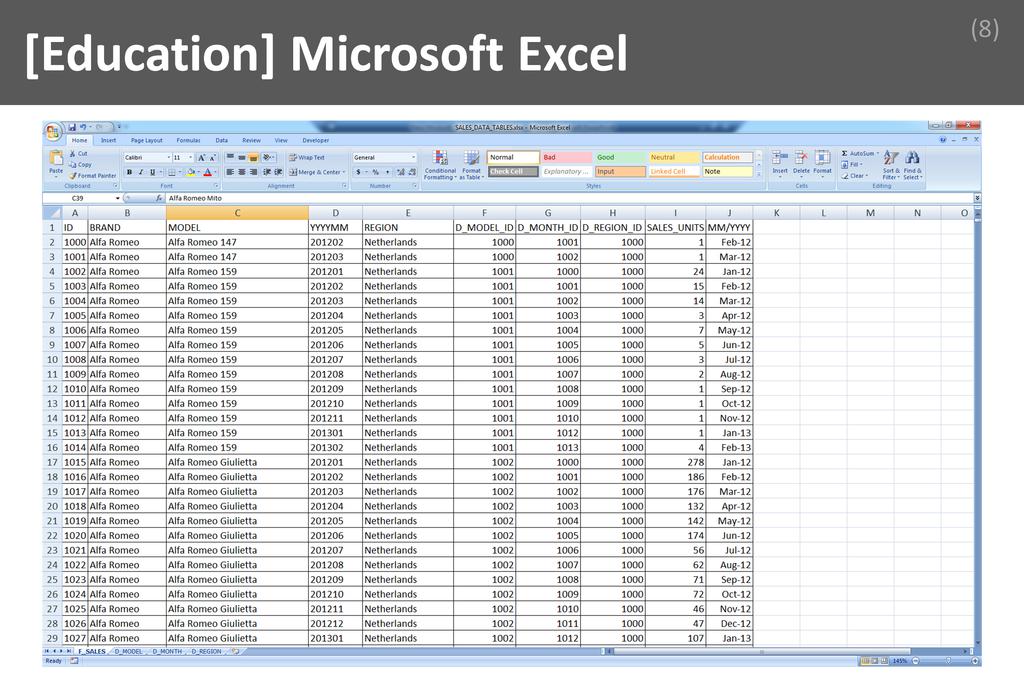Open Format as Table gallery

[x=472, y=165]
